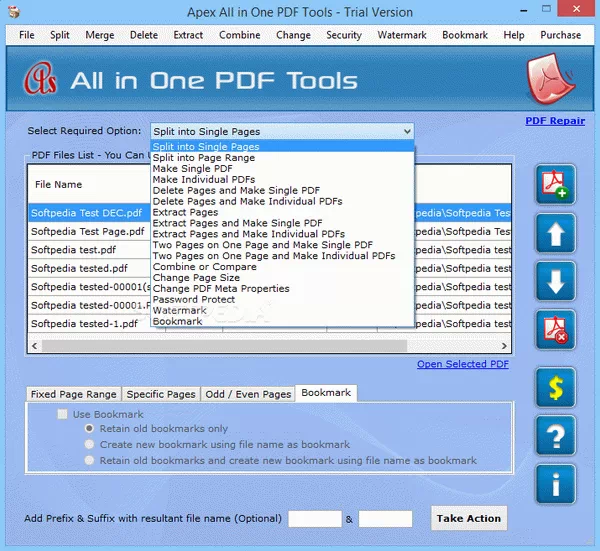Choose 'Delete Pages and Make Single PDF'

[283, 190]
